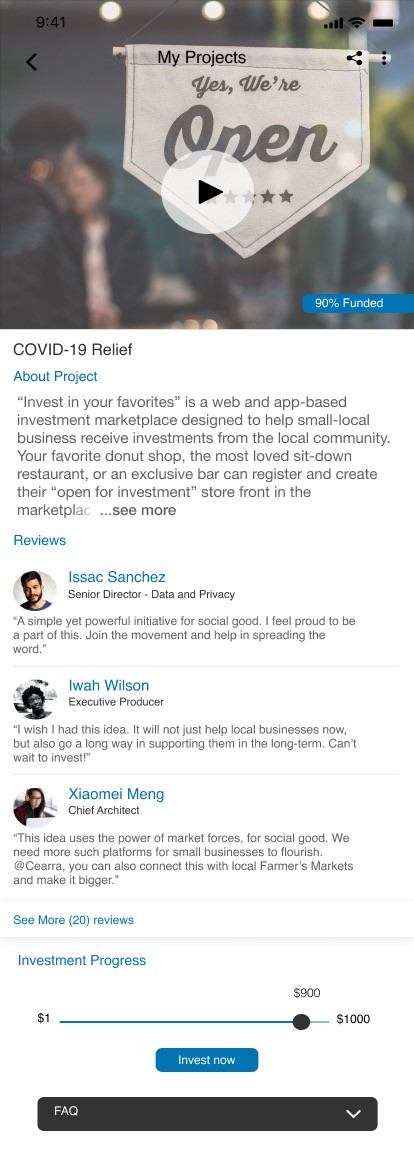414x1158 pixels.
Task: Click the Invest now button
Action: point(207,1060)
